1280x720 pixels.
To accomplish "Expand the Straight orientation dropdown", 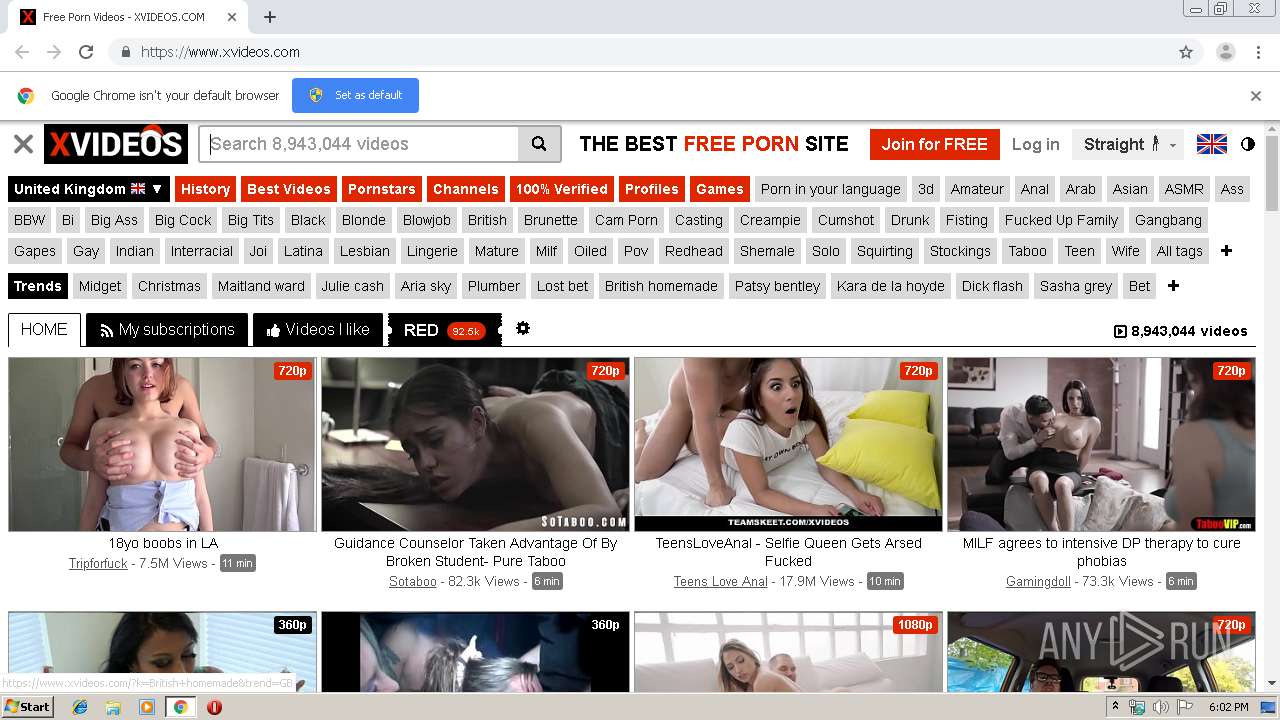I will (1128, 144).
